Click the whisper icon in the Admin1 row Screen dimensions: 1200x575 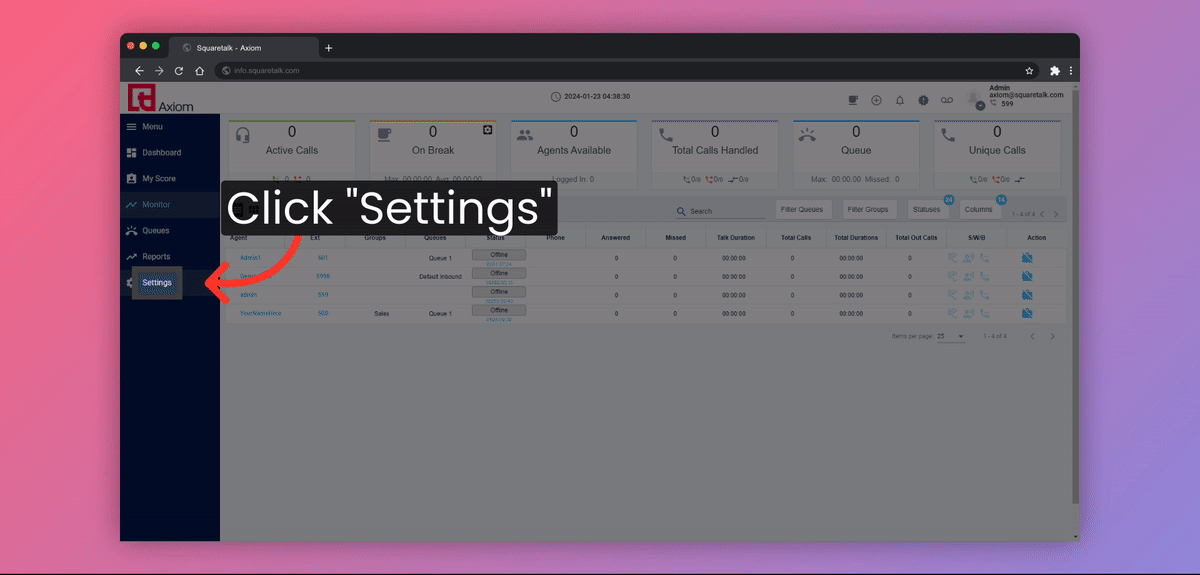(968, 258)
